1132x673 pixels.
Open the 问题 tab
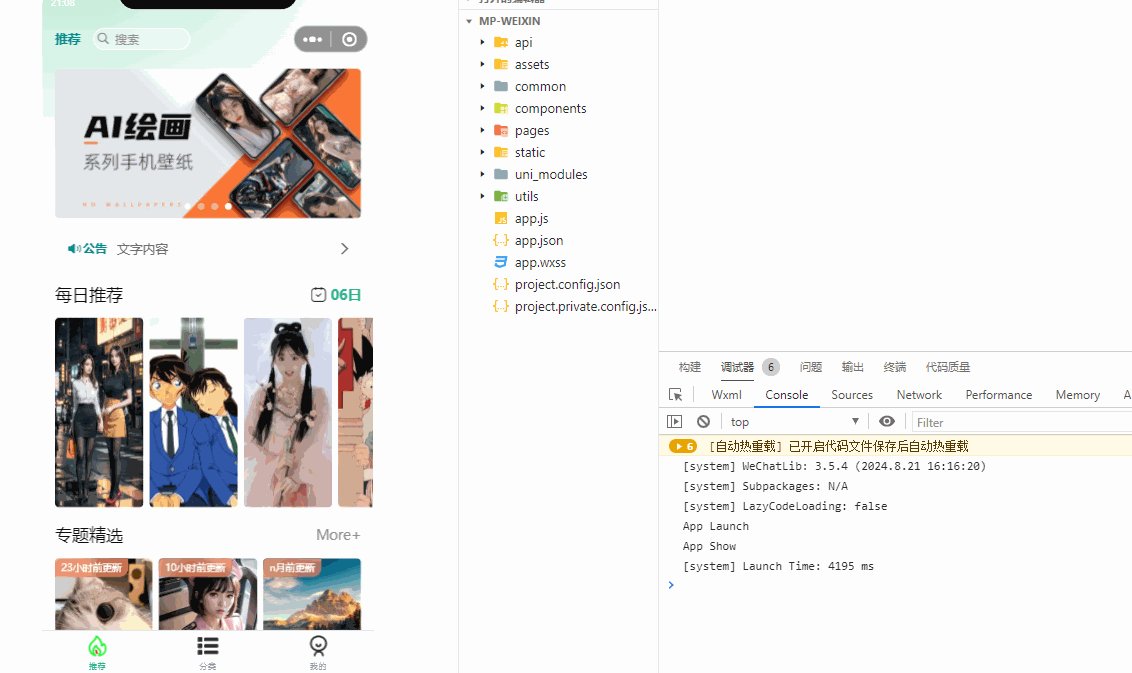coord(811,367)
